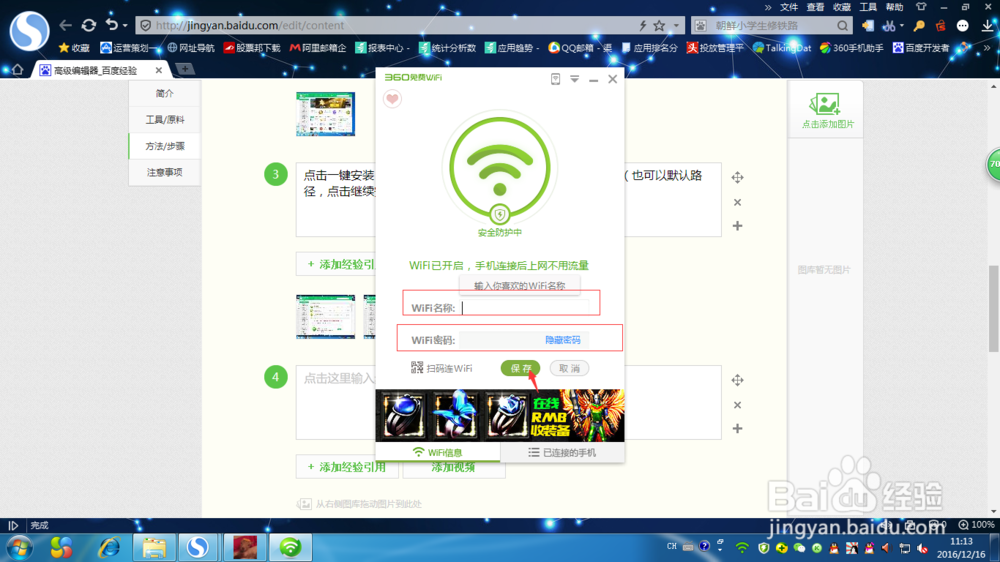Click the lightning speed-mode icon in address bar
1000x562 pixels.
coord(643,26)
